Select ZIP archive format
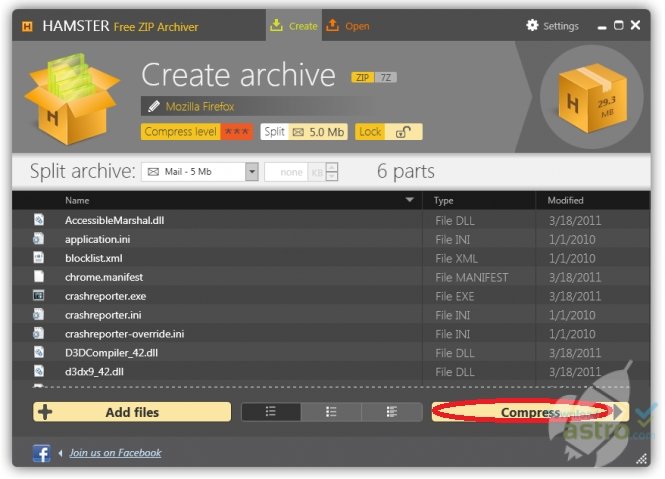Screen dimensions: 665x479 [x=361, y=77]
